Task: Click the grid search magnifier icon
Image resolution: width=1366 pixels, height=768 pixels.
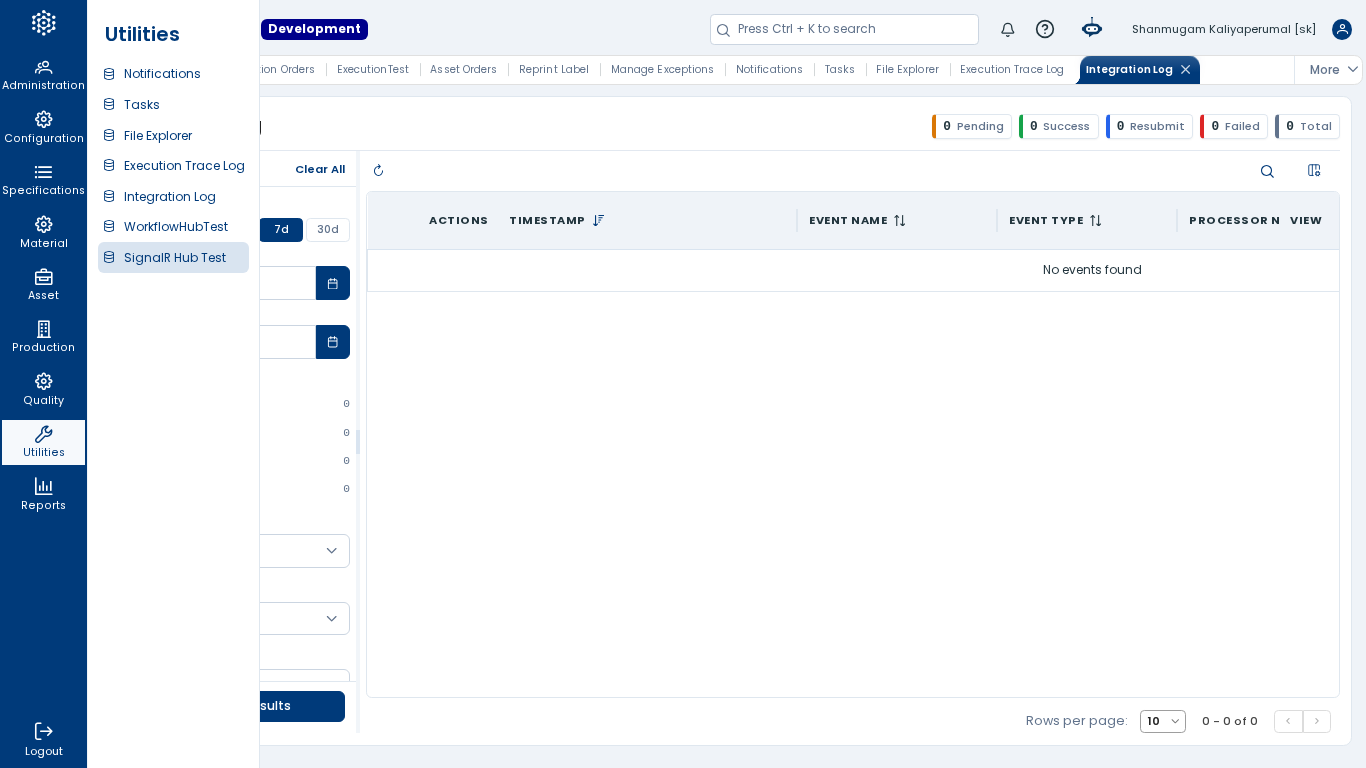Action: [1267, 171]
